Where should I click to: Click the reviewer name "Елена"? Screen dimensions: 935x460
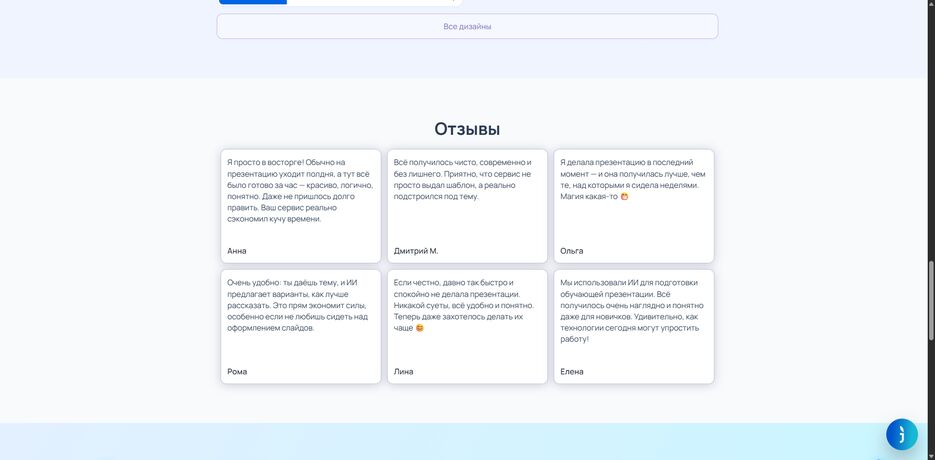572,371
